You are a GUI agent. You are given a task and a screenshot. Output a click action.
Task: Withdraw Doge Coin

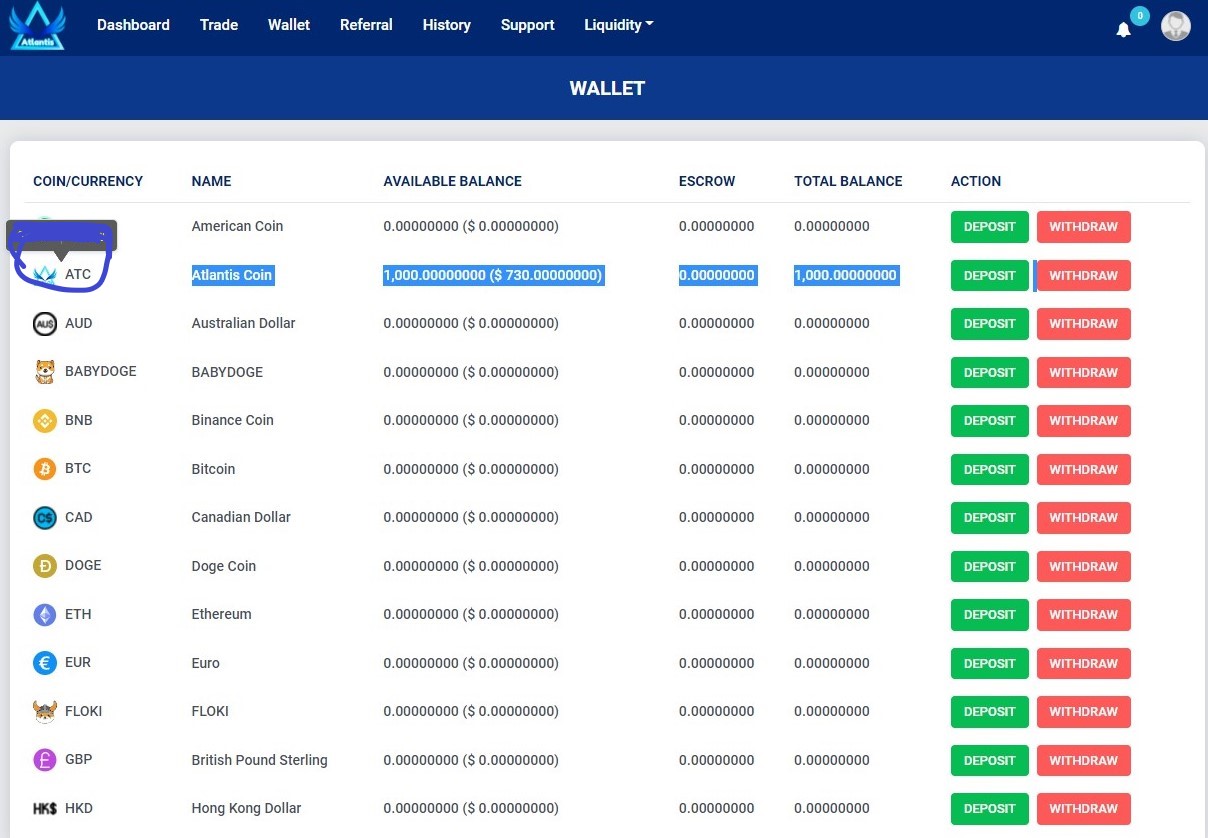tap(1083, 567)
